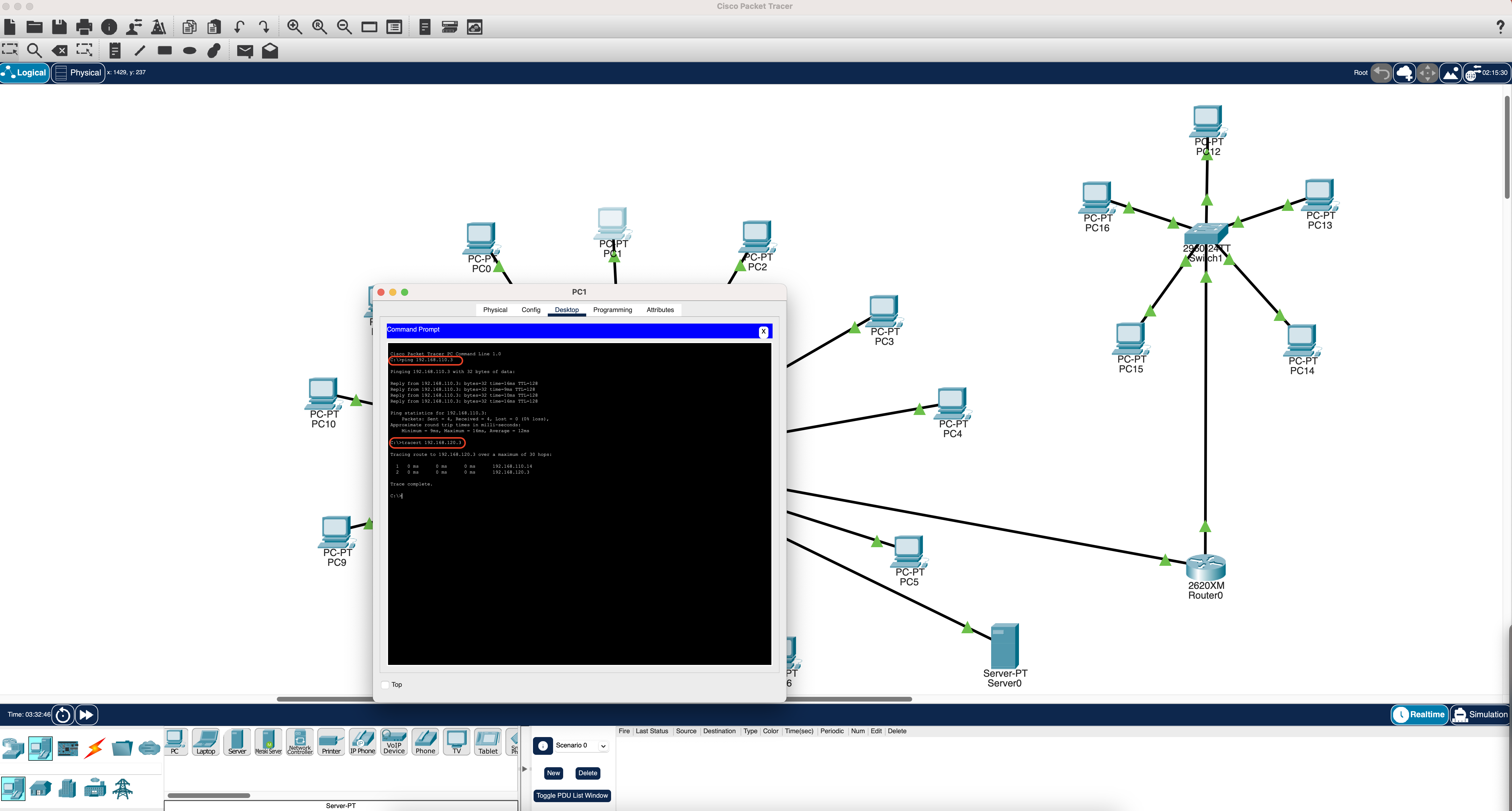Choose the Home subcategory icon

pyautogui.click(x=41, y=788)
